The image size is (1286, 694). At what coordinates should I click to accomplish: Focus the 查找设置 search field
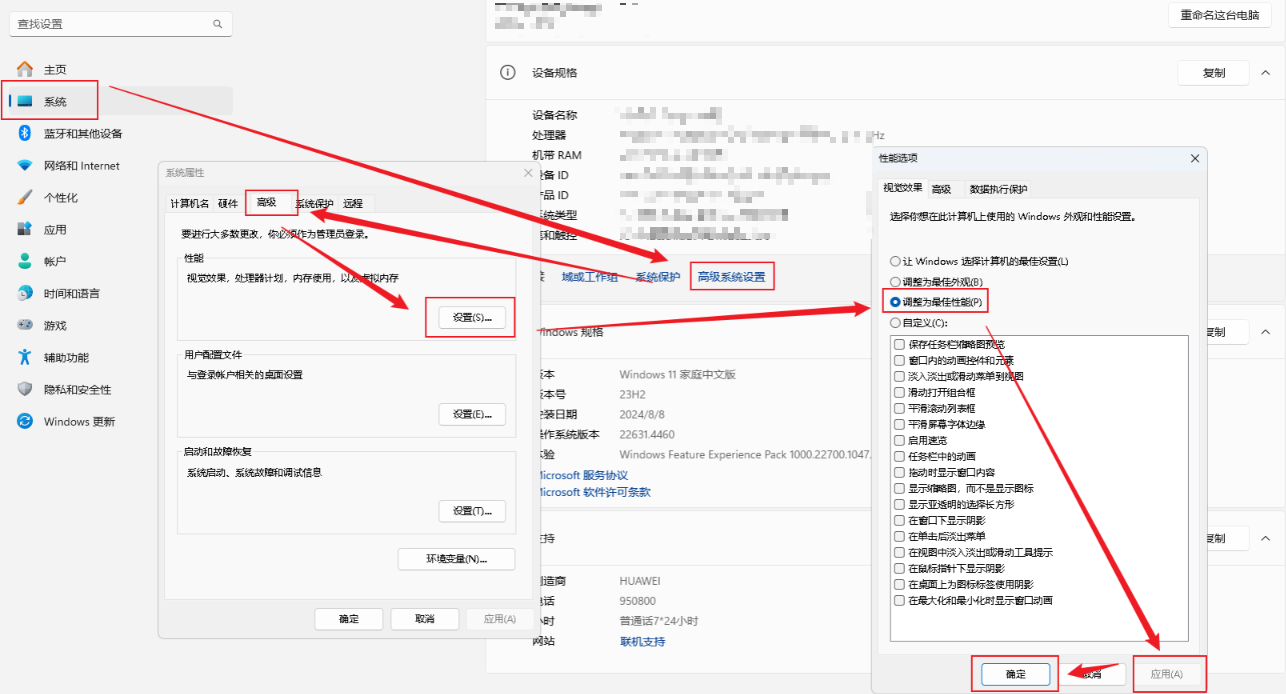(x=120, y=24)
